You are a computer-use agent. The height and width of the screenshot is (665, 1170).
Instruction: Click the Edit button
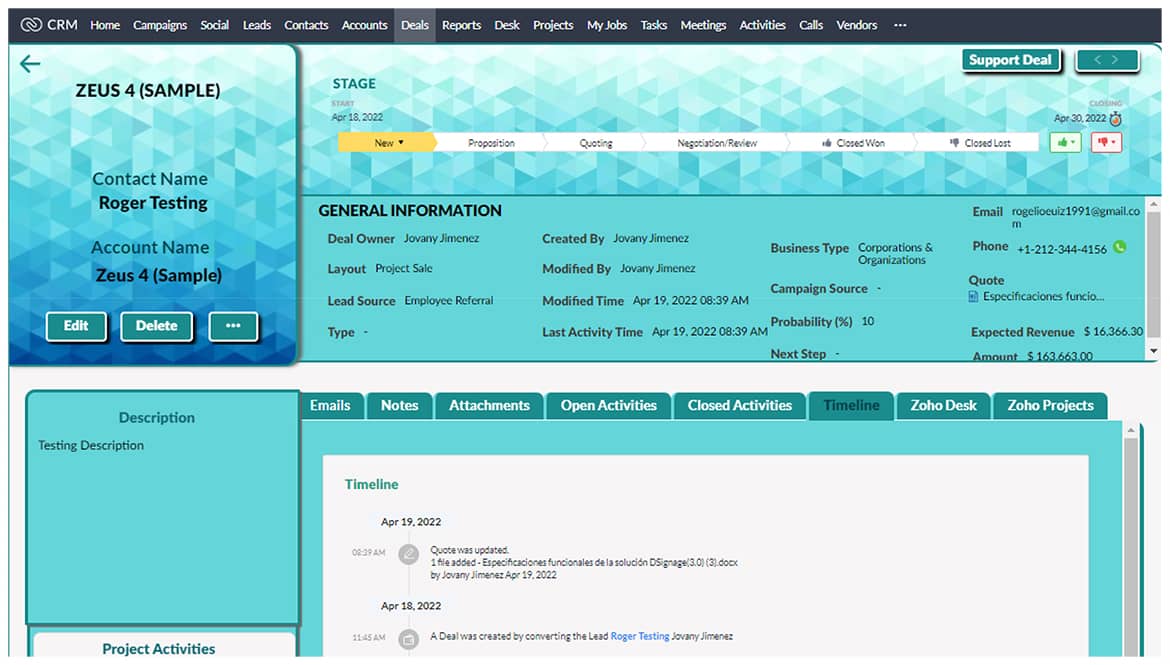[x=76, y=326]
